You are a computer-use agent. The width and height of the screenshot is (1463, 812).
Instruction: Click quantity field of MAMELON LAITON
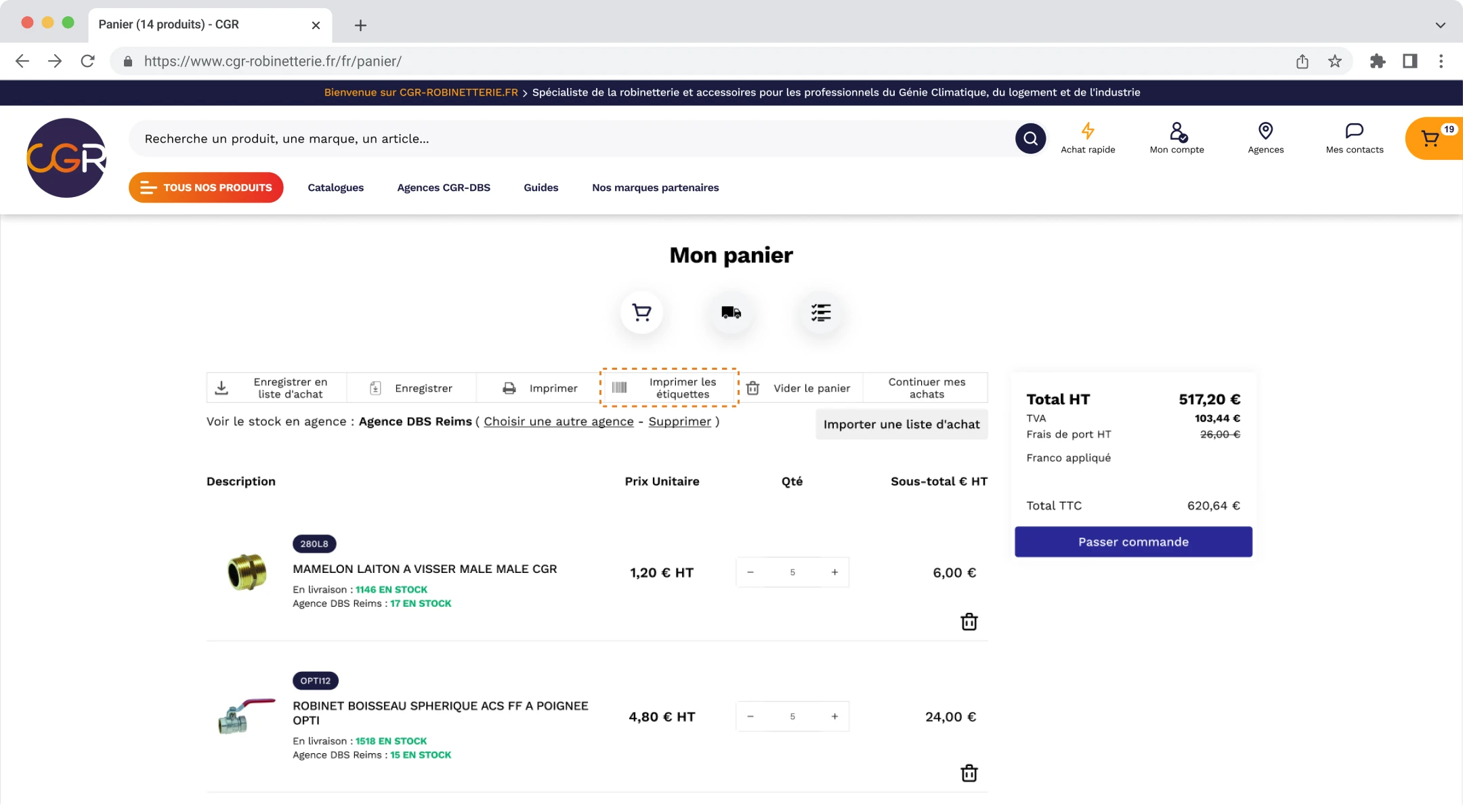(792, 572)
